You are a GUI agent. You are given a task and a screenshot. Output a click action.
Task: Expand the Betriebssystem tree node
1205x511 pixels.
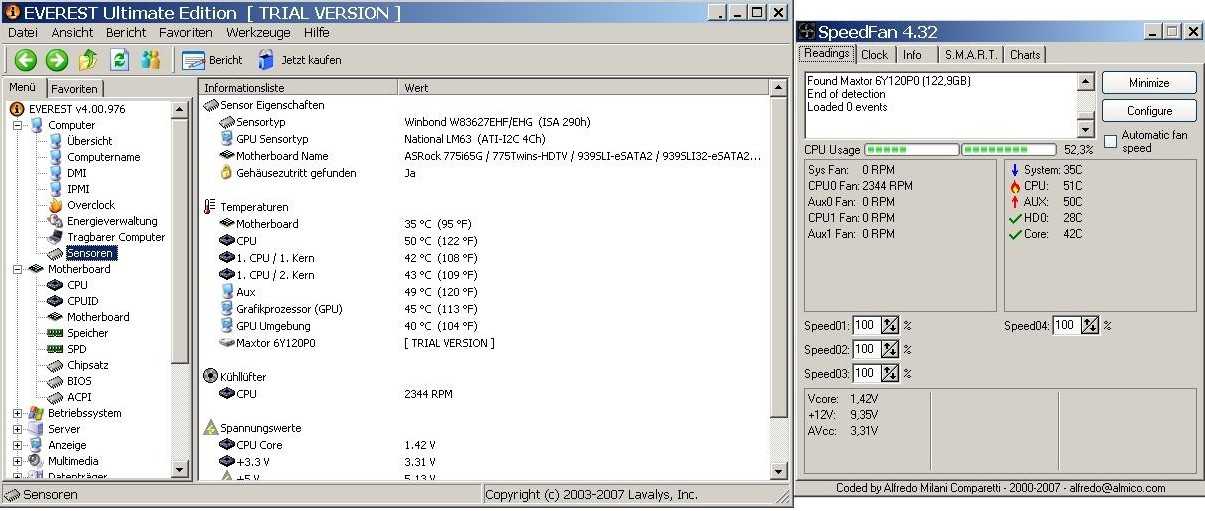17,413
